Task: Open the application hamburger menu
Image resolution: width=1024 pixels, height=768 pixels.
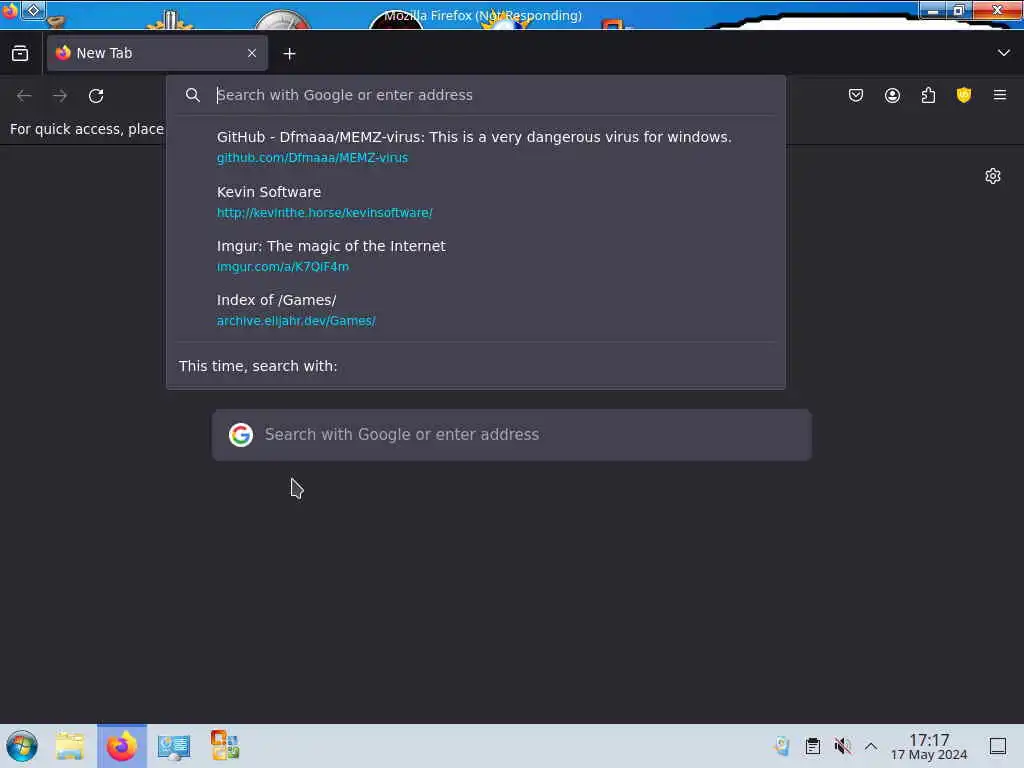Action: pyautogui.click(x=1000, y=95)
